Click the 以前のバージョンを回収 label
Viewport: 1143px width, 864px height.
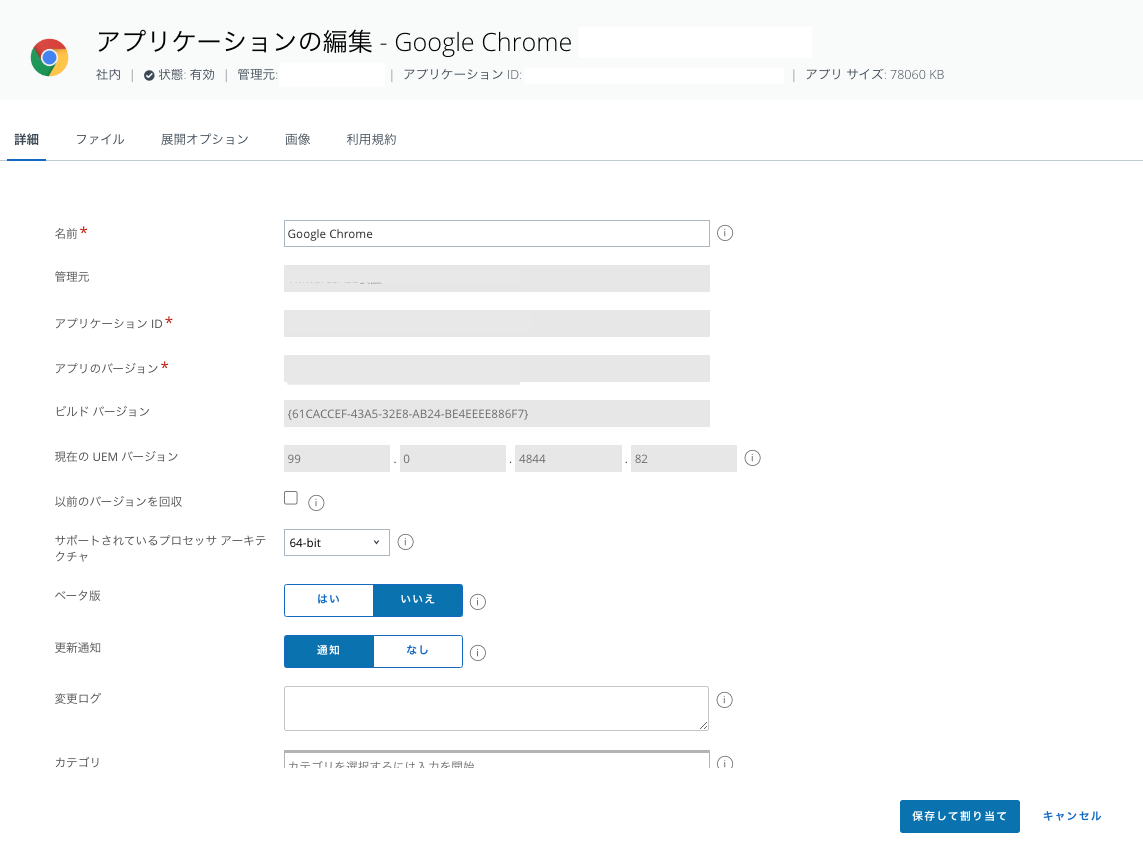click(x=118, y=502)
